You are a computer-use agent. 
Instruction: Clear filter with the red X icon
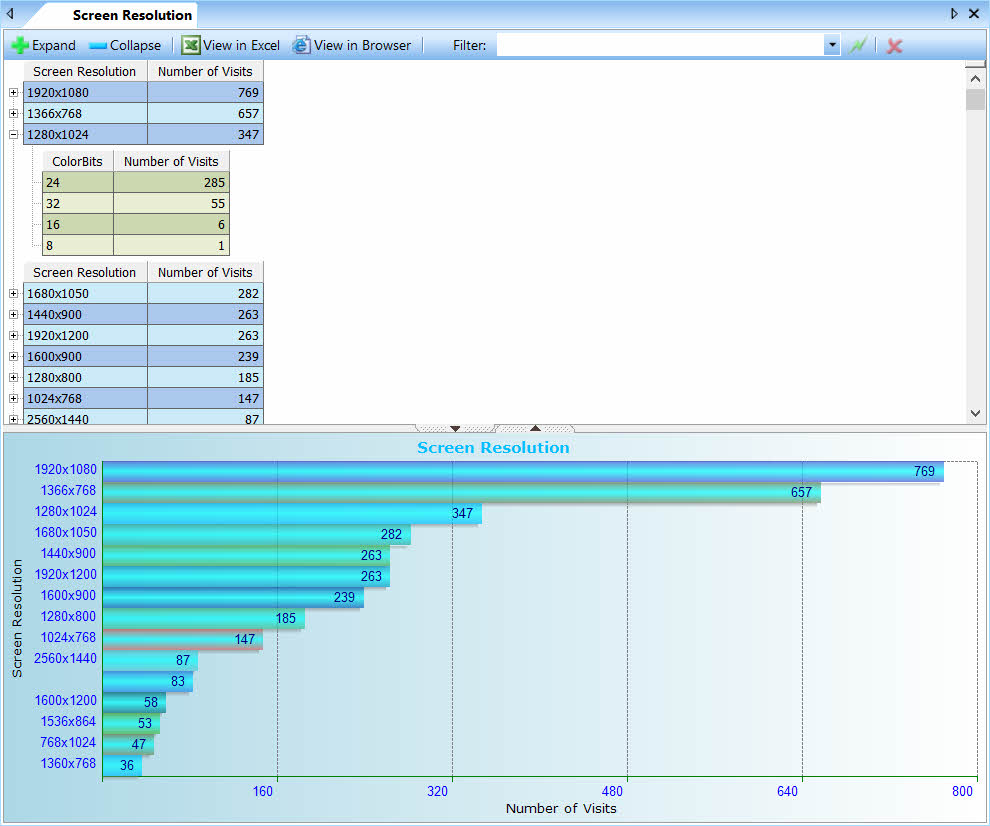click(x=894, y=45)
